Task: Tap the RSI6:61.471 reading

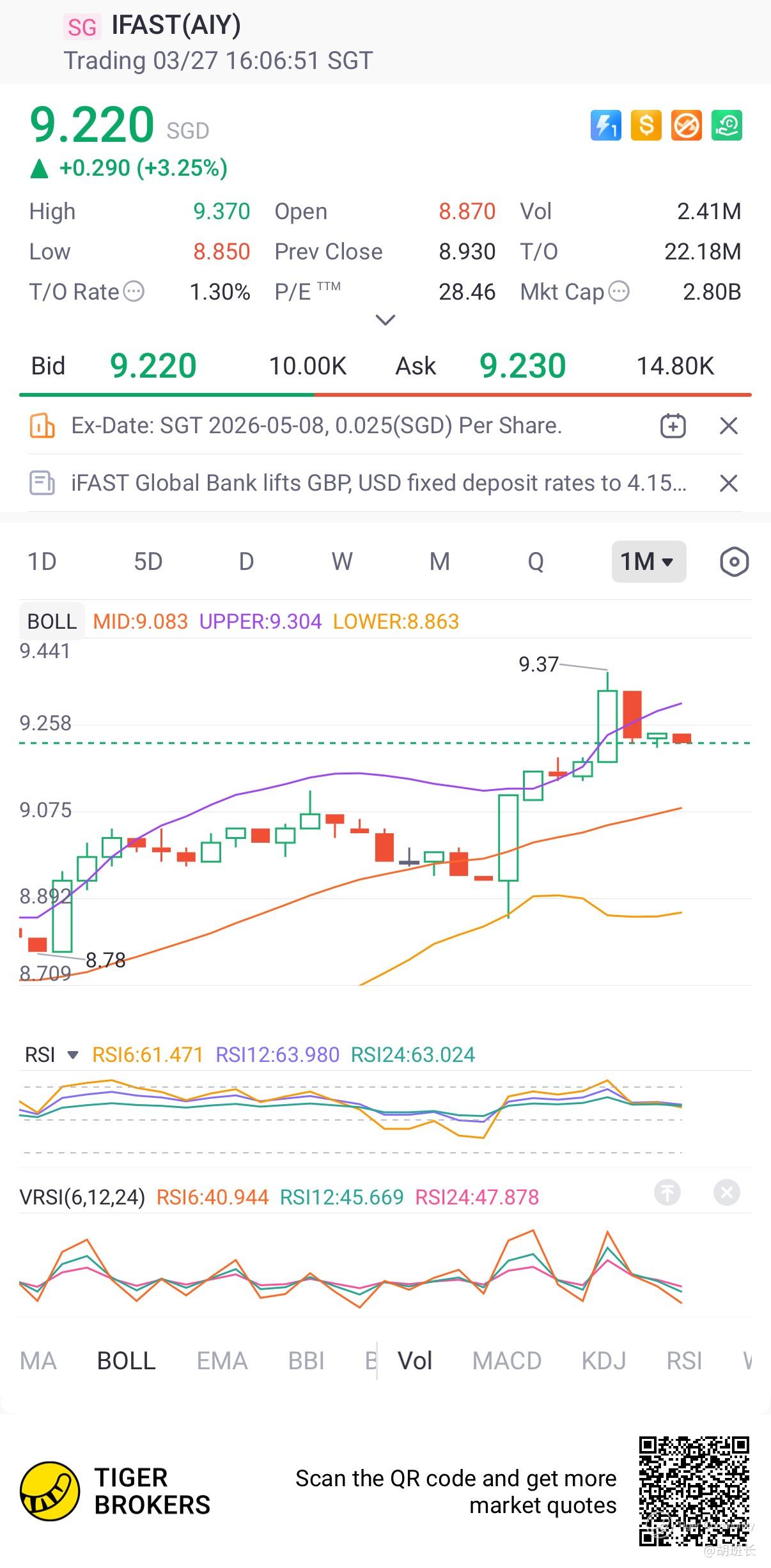Action: click(x=148, y=1055)
